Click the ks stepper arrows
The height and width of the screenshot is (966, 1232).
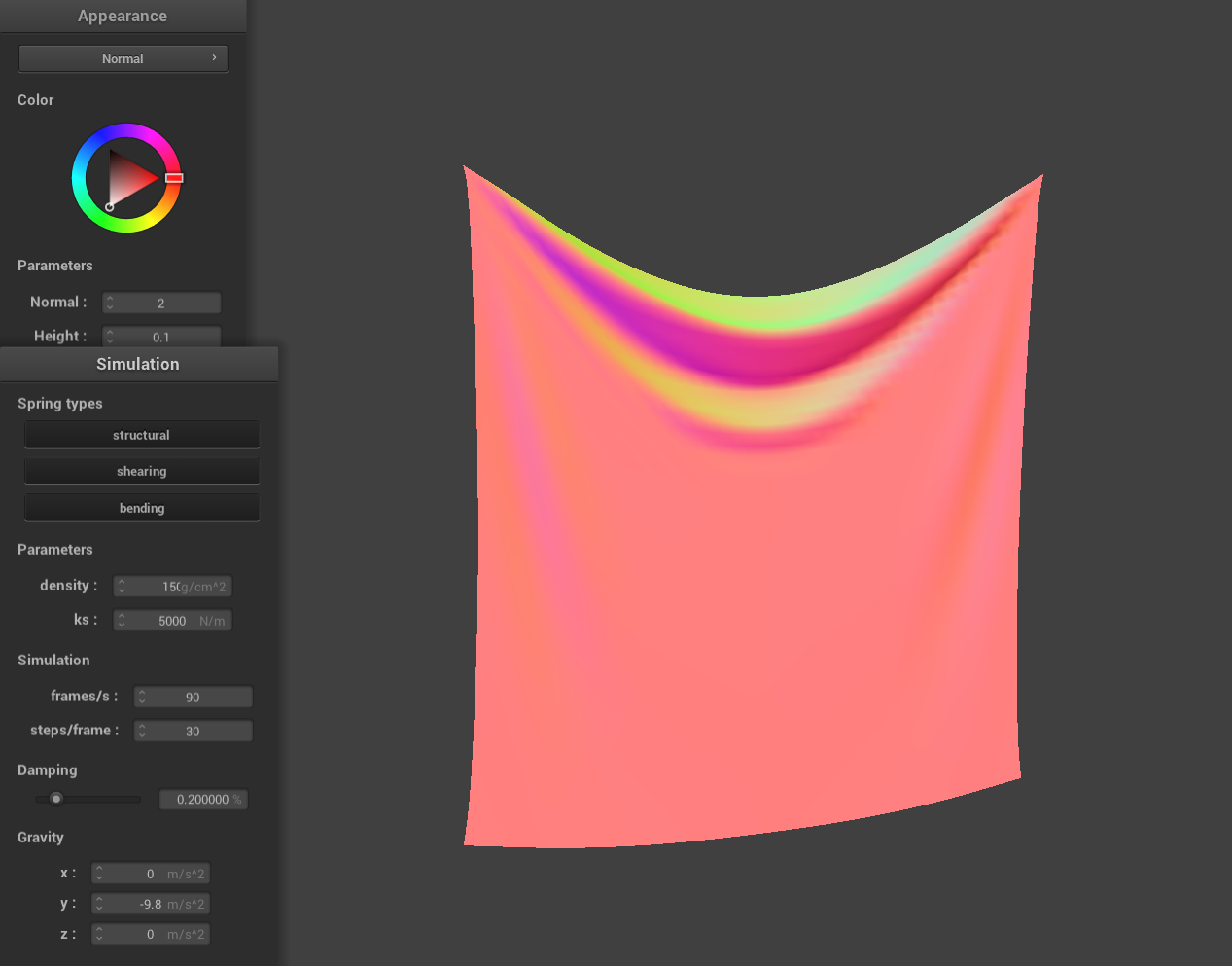coord(122,621)
